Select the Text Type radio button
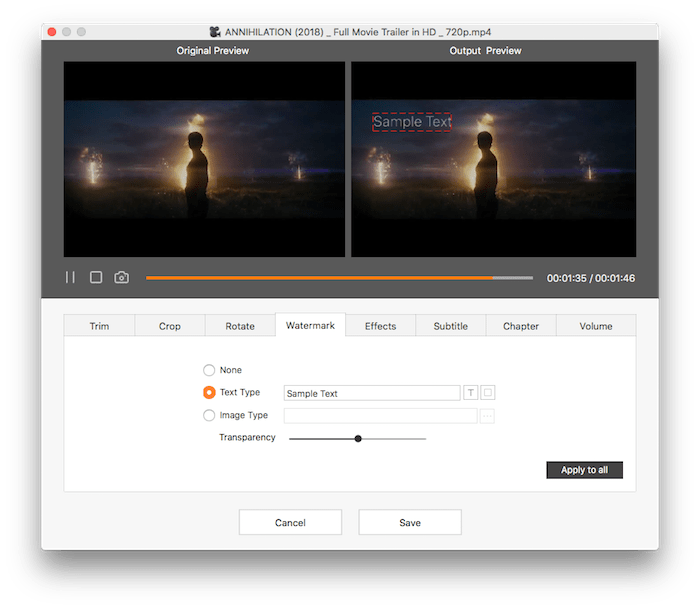 click(209, 393)
